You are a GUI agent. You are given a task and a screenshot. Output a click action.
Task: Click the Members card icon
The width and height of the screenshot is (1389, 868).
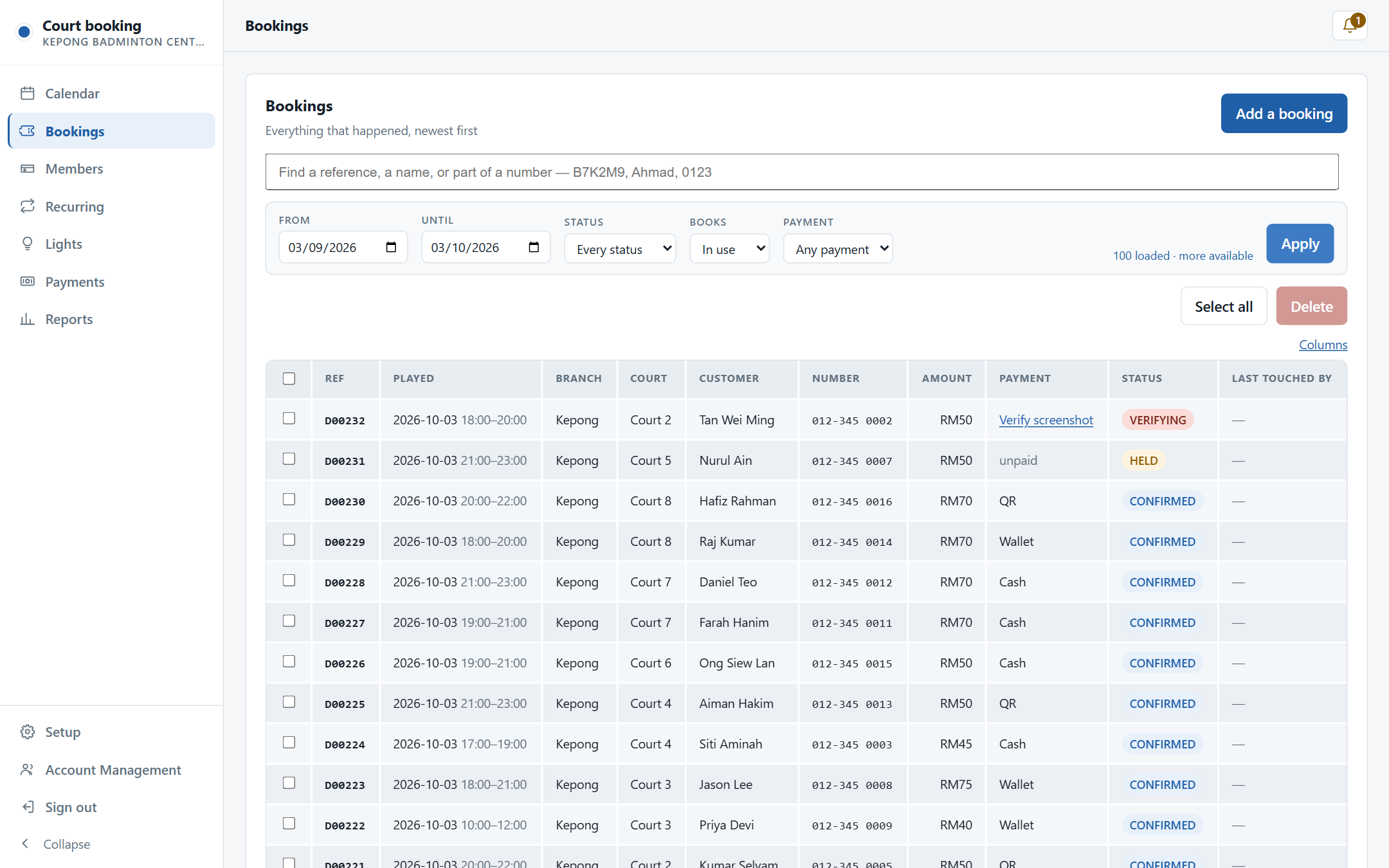coord(27,168)
